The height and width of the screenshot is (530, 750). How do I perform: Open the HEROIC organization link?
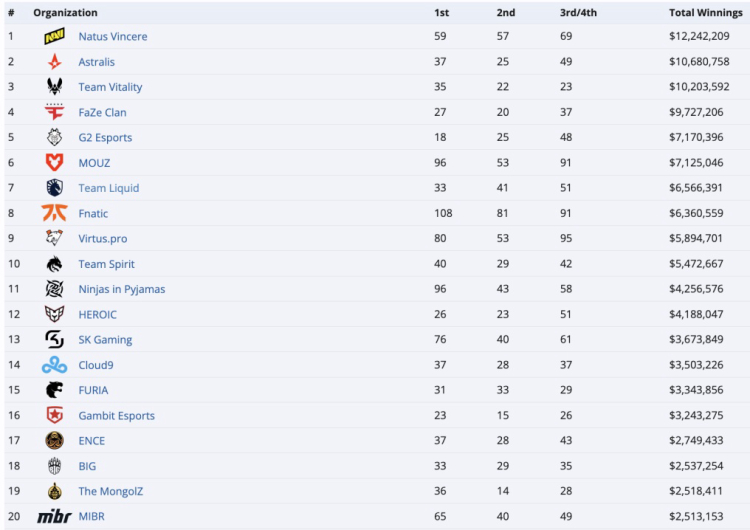coord(97,315)
